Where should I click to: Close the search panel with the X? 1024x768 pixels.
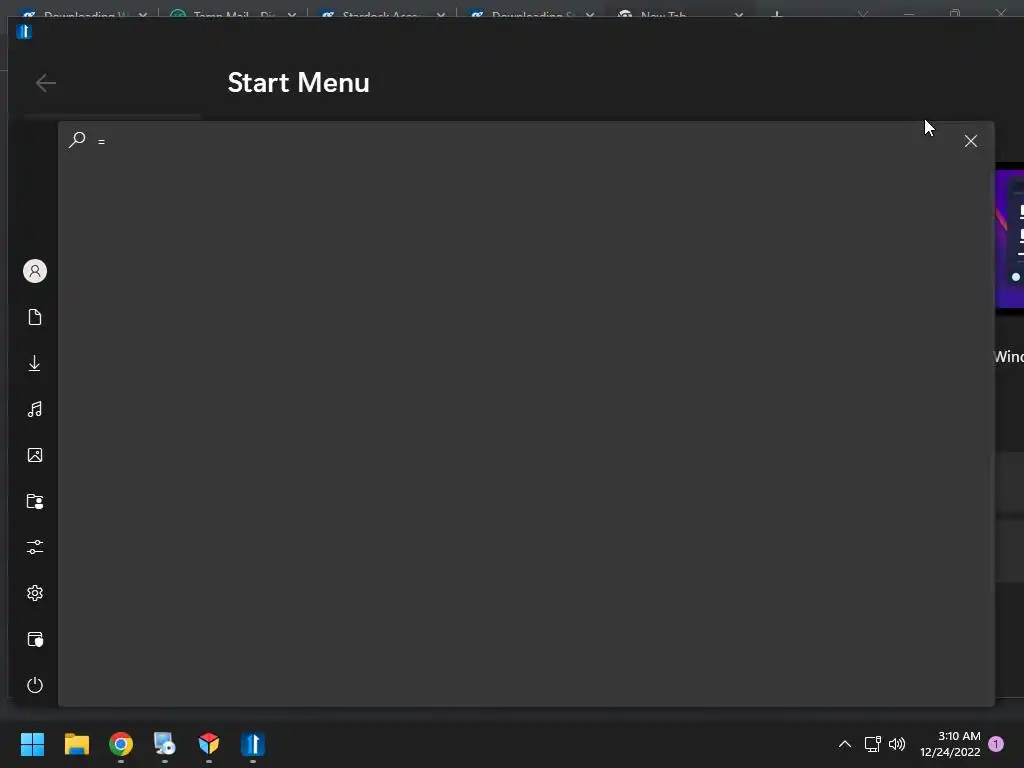click(970, 141)
